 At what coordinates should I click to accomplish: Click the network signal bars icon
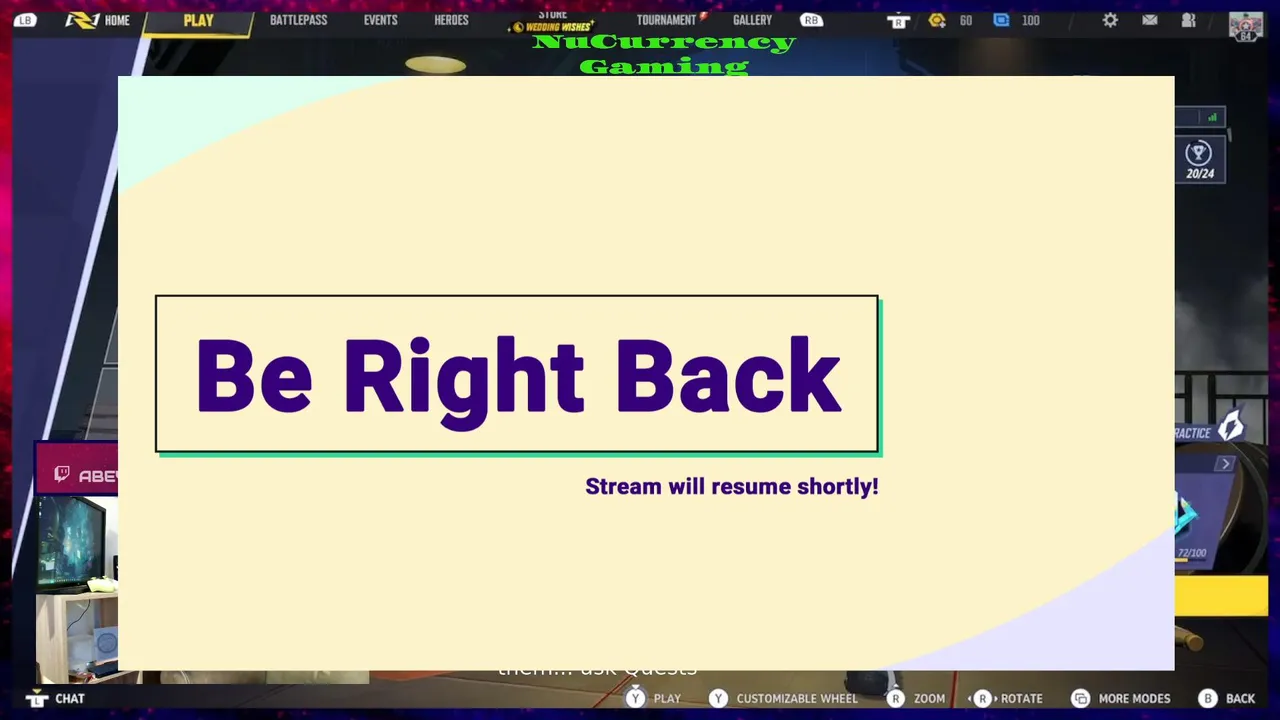[x=1212, y=117]
